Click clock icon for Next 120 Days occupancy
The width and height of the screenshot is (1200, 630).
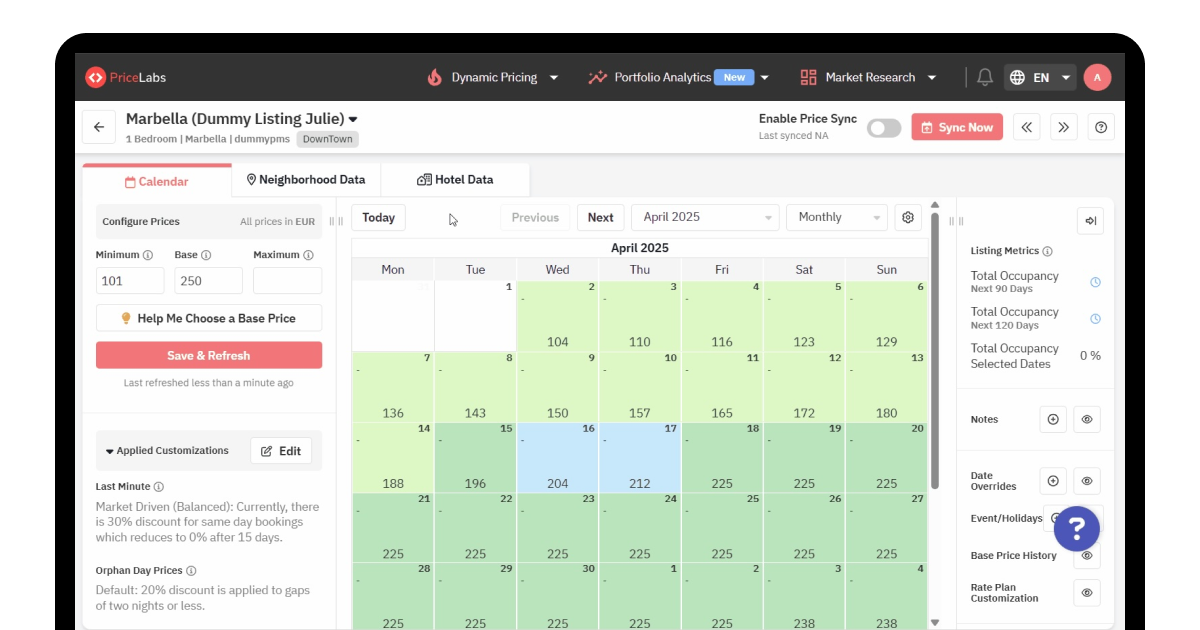pyautogui.click(x=1095, y=319)
